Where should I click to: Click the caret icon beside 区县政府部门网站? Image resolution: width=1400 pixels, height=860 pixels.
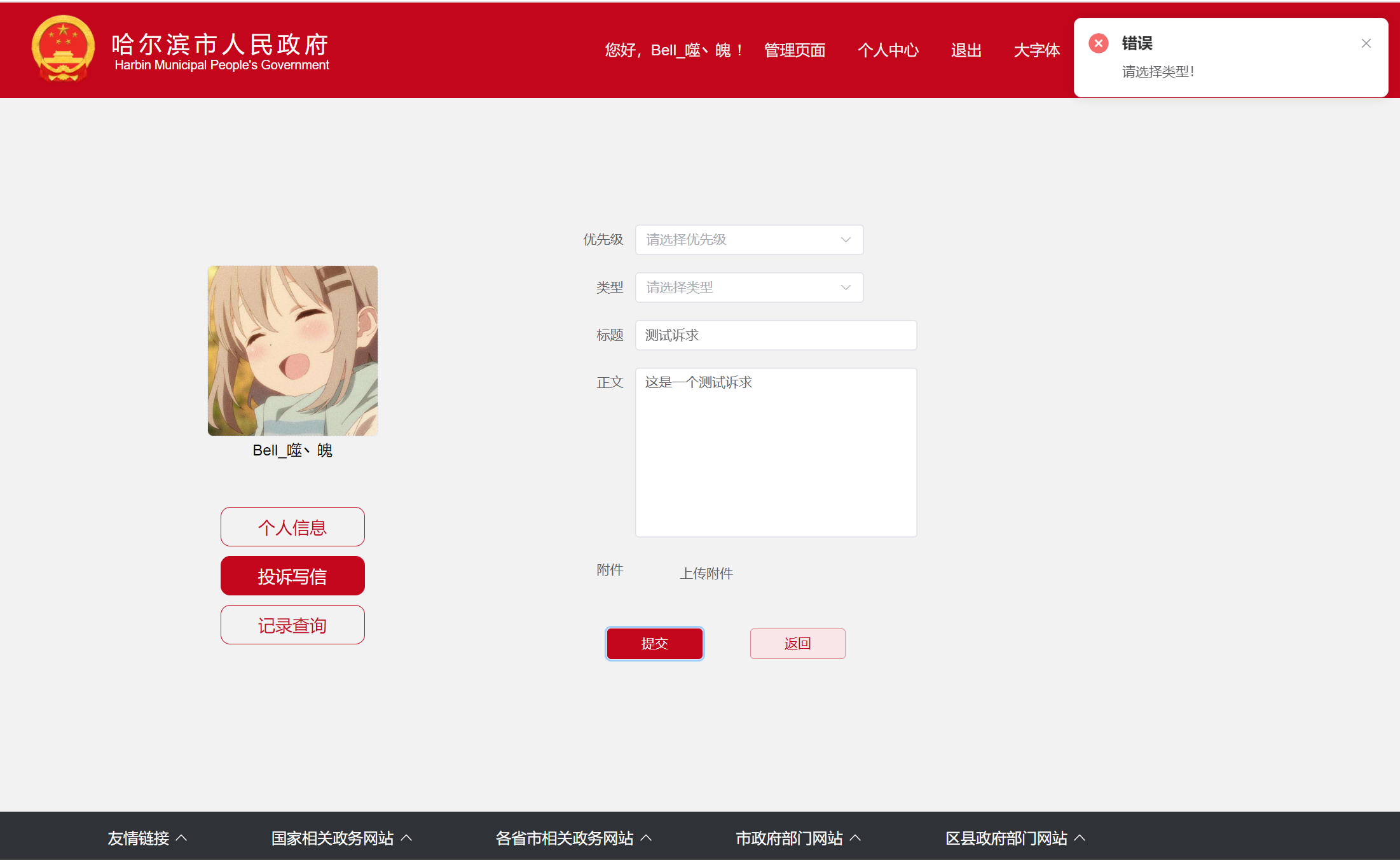click(x=1080, y=838)
